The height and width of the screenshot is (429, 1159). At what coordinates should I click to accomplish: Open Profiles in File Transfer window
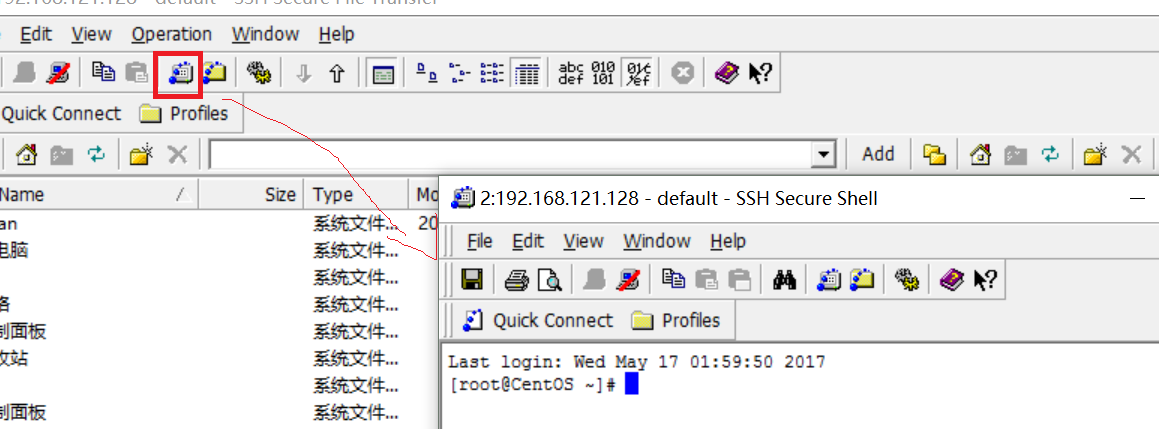(183, 114)
